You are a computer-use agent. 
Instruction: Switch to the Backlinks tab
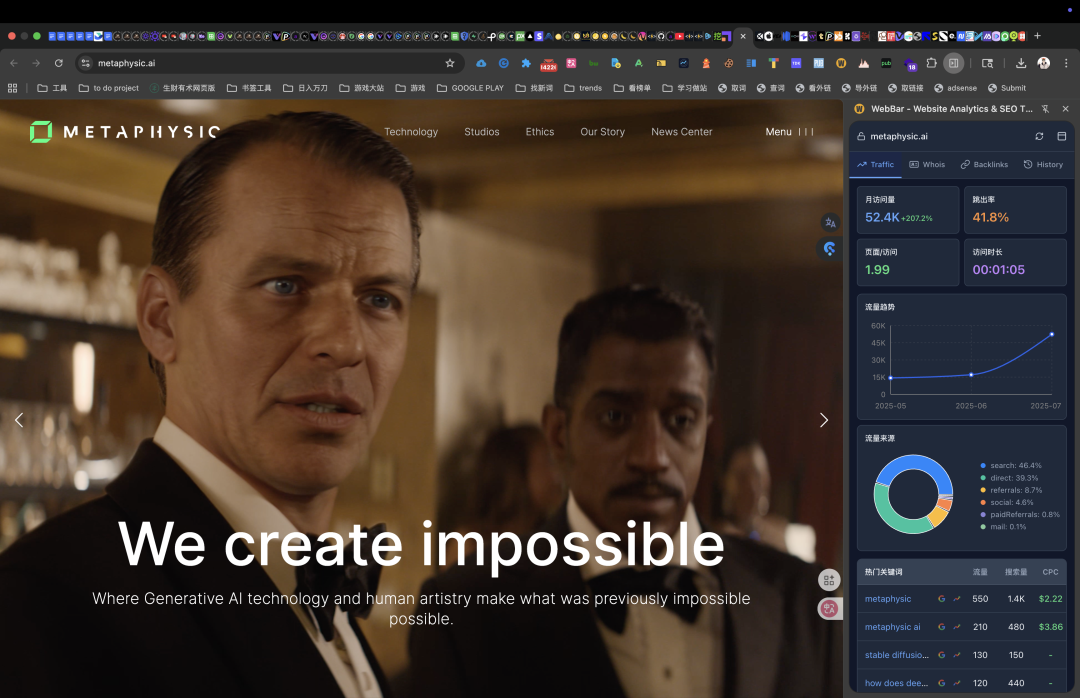click(984, 165)
